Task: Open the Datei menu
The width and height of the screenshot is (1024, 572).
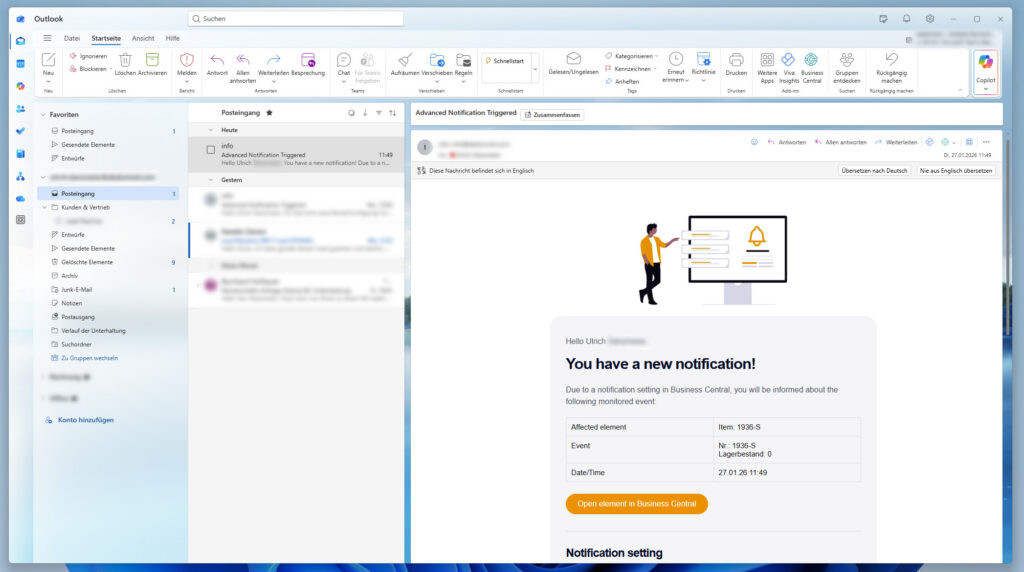Action: click(72, 38)
